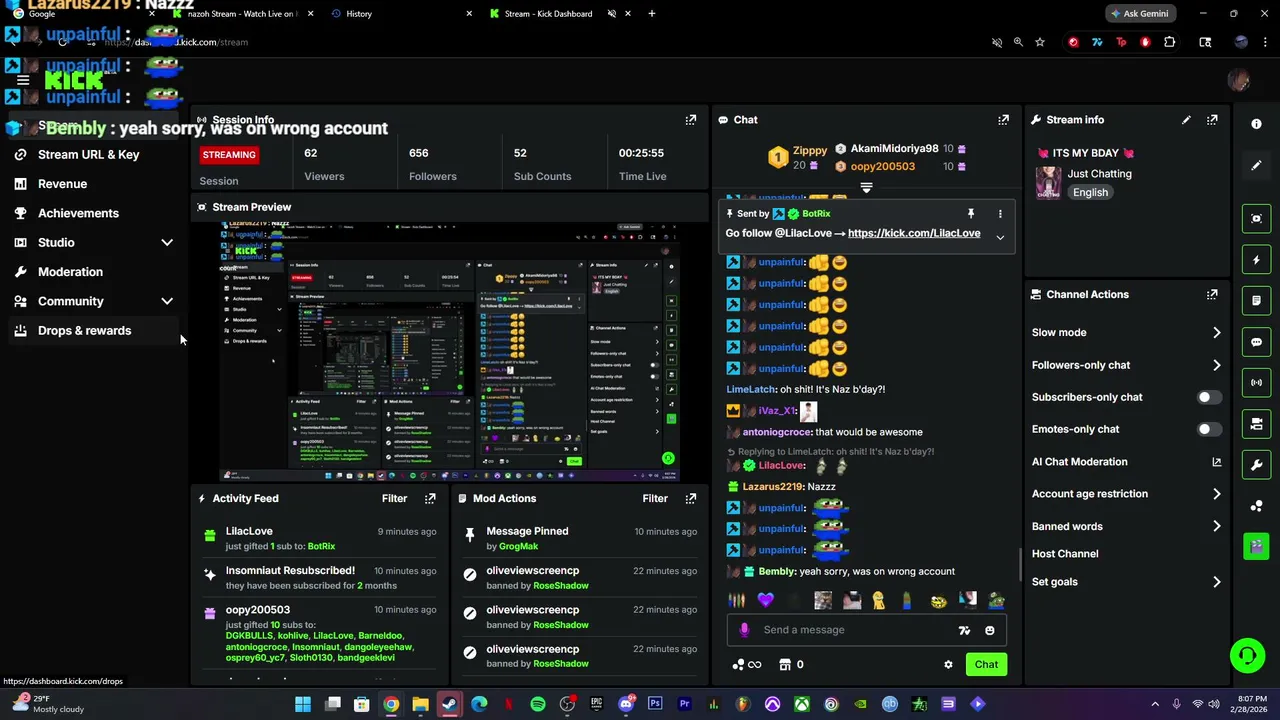
Task: Open the emoji picker in chat input
Action: [x=990, y=630]
